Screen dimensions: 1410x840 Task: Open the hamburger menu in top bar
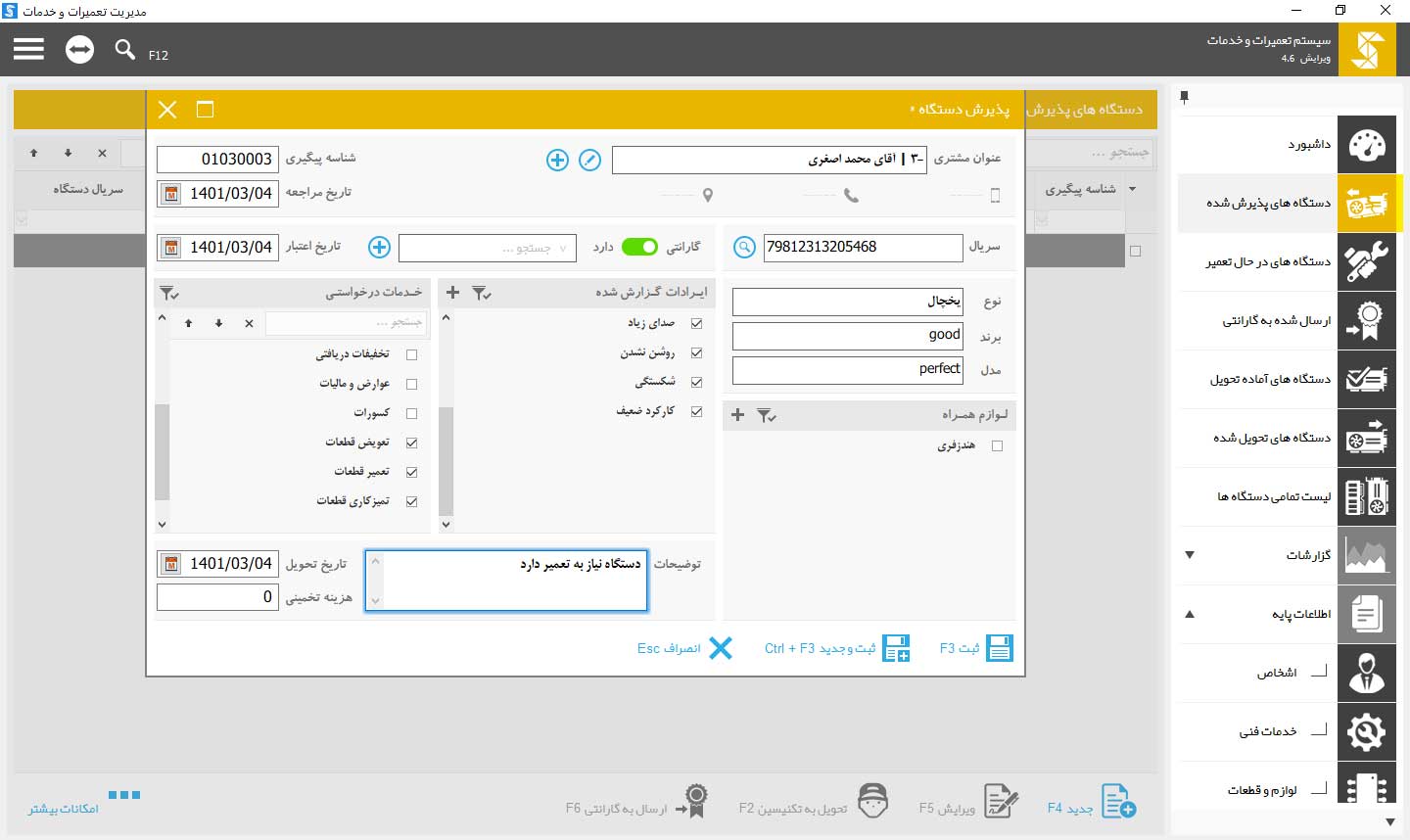click(x=28, y=49)
